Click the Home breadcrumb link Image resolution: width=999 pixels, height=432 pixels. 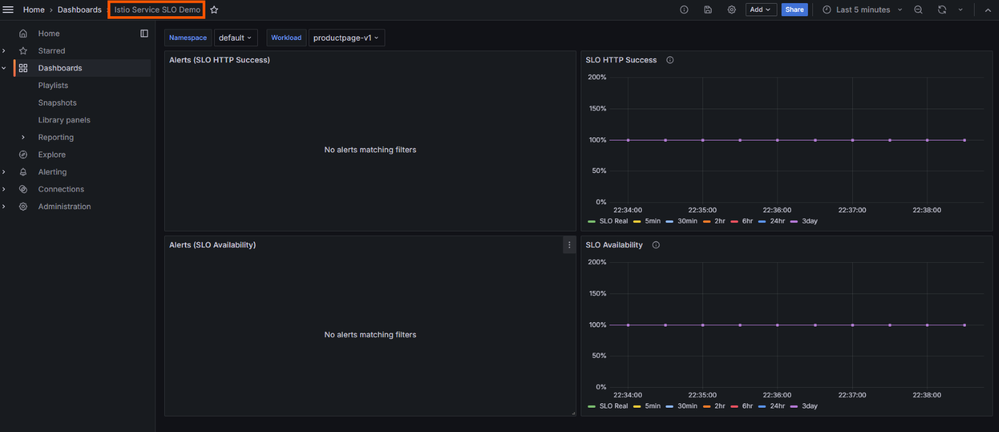[34, 10]
